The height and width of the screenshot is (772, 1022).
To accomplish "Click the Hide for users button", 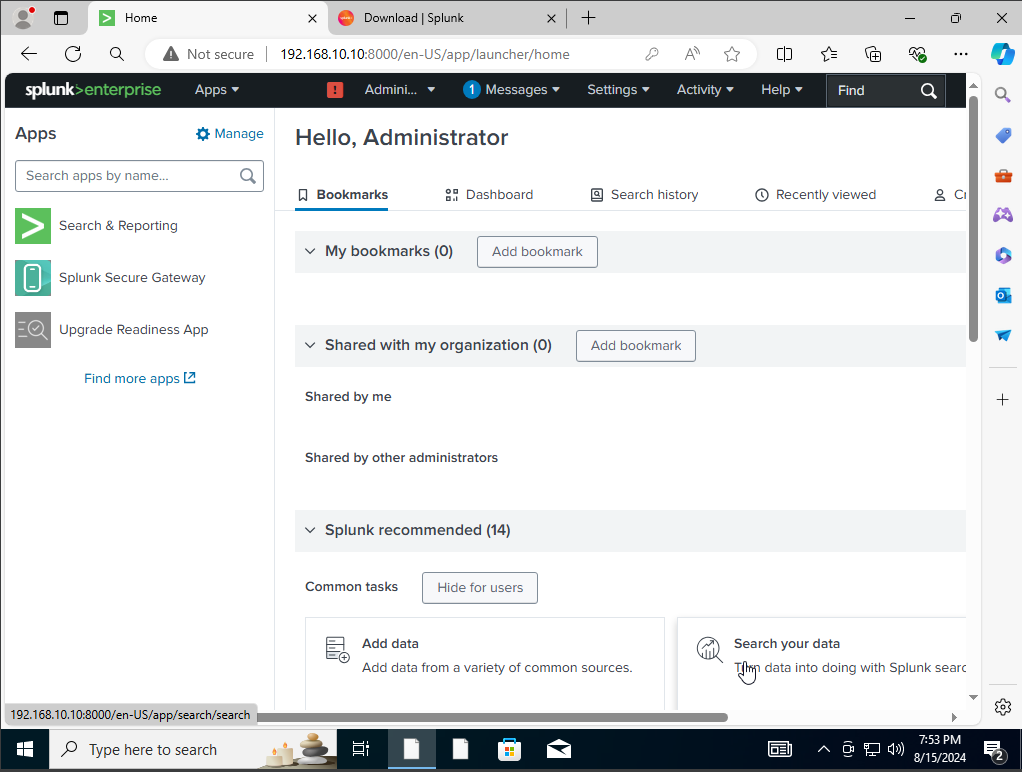I will 480,588.
